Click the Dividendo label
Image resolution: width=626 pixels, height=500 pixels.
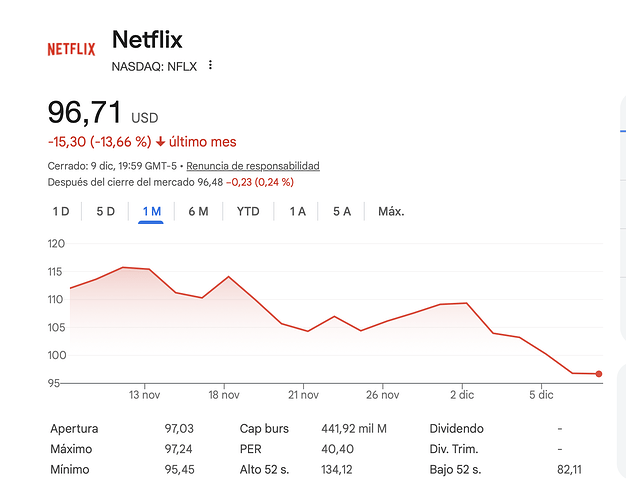(x=456, y=429)
